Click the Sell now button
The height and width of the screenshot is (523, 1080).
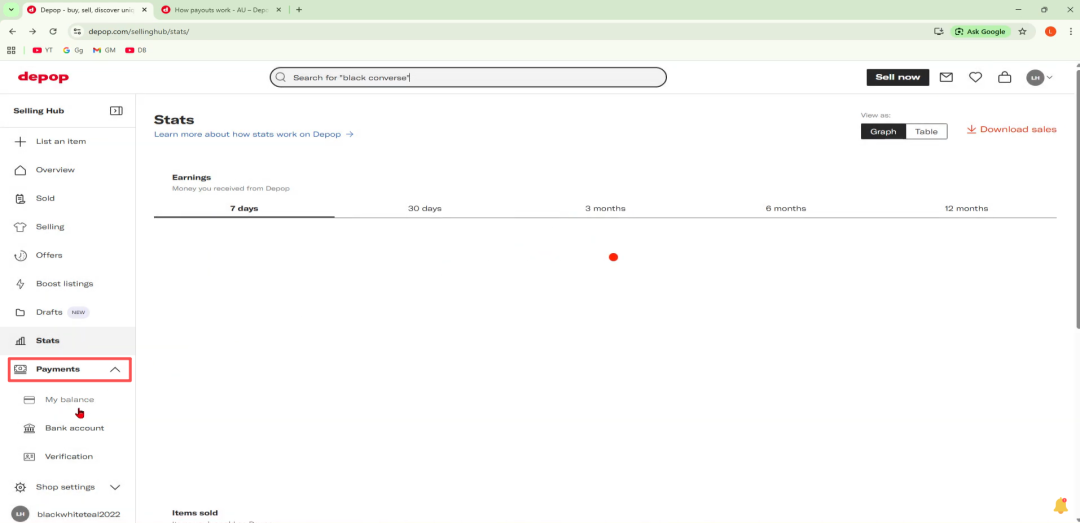pos(897,77)
